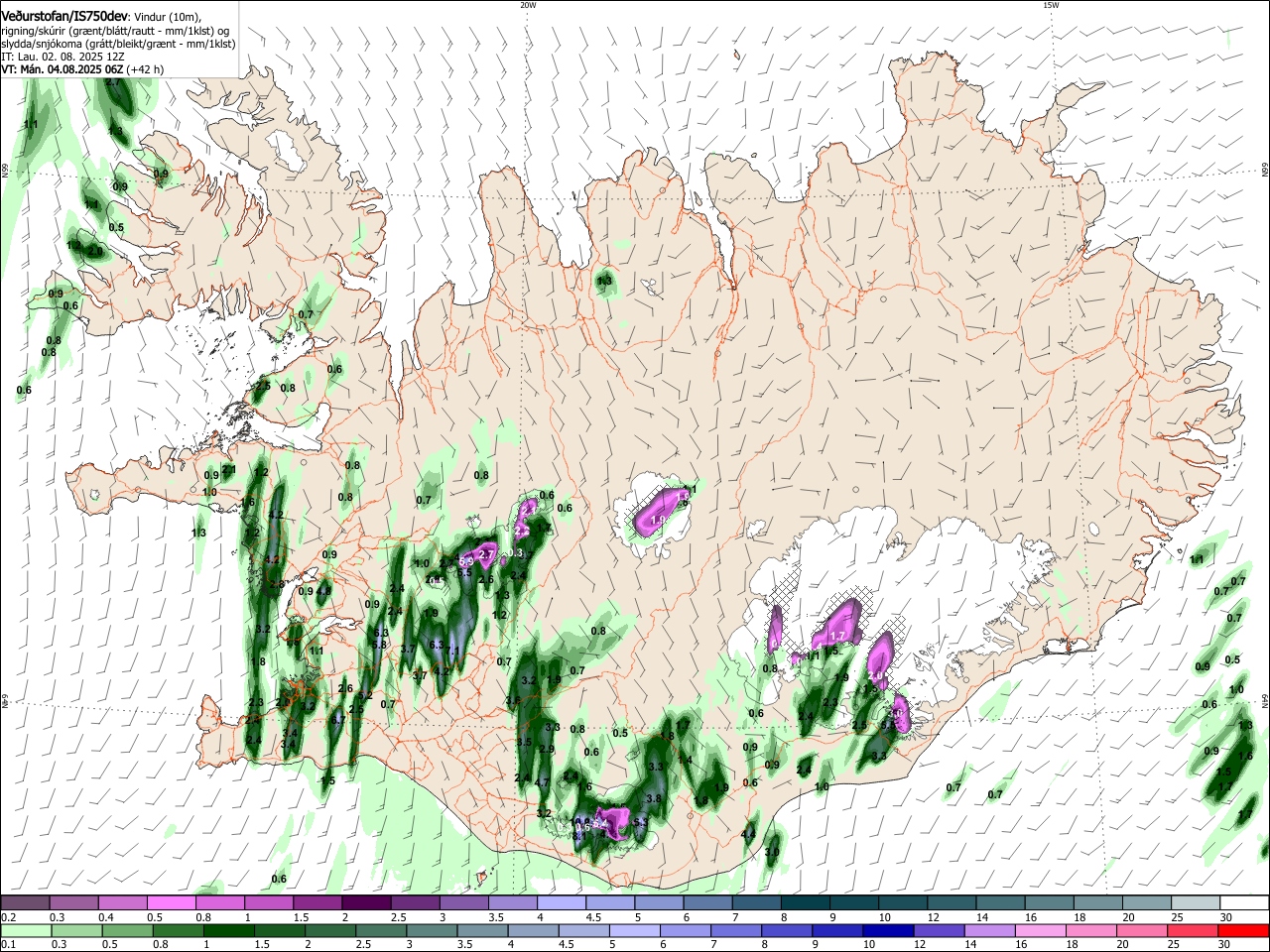Click upper legend swatch between 8 and 9
Viewport: 1270px width, 952px height.
point(806,903)
